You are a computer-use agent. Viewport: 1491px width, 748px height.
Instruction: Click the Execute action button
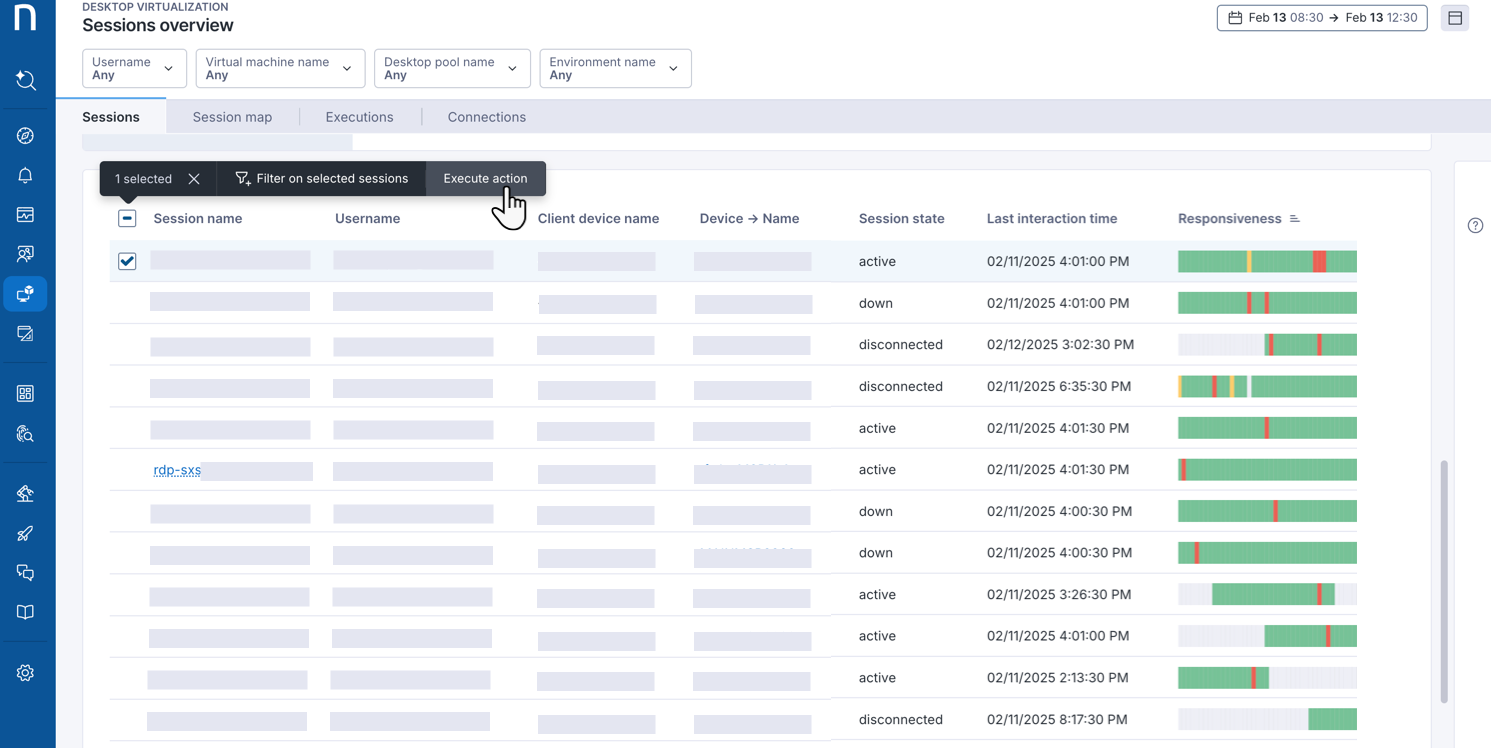point(486,178)
